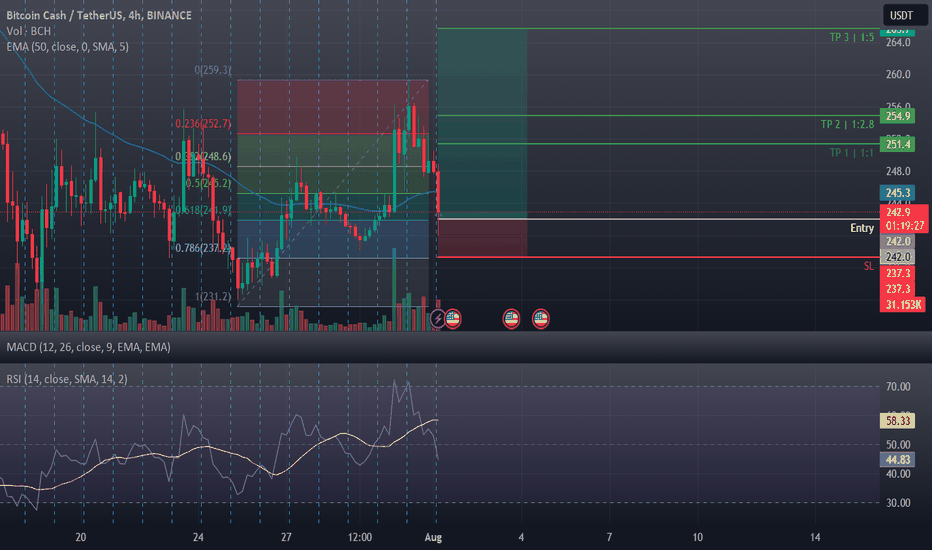Click date 20 on time axis

81,538
